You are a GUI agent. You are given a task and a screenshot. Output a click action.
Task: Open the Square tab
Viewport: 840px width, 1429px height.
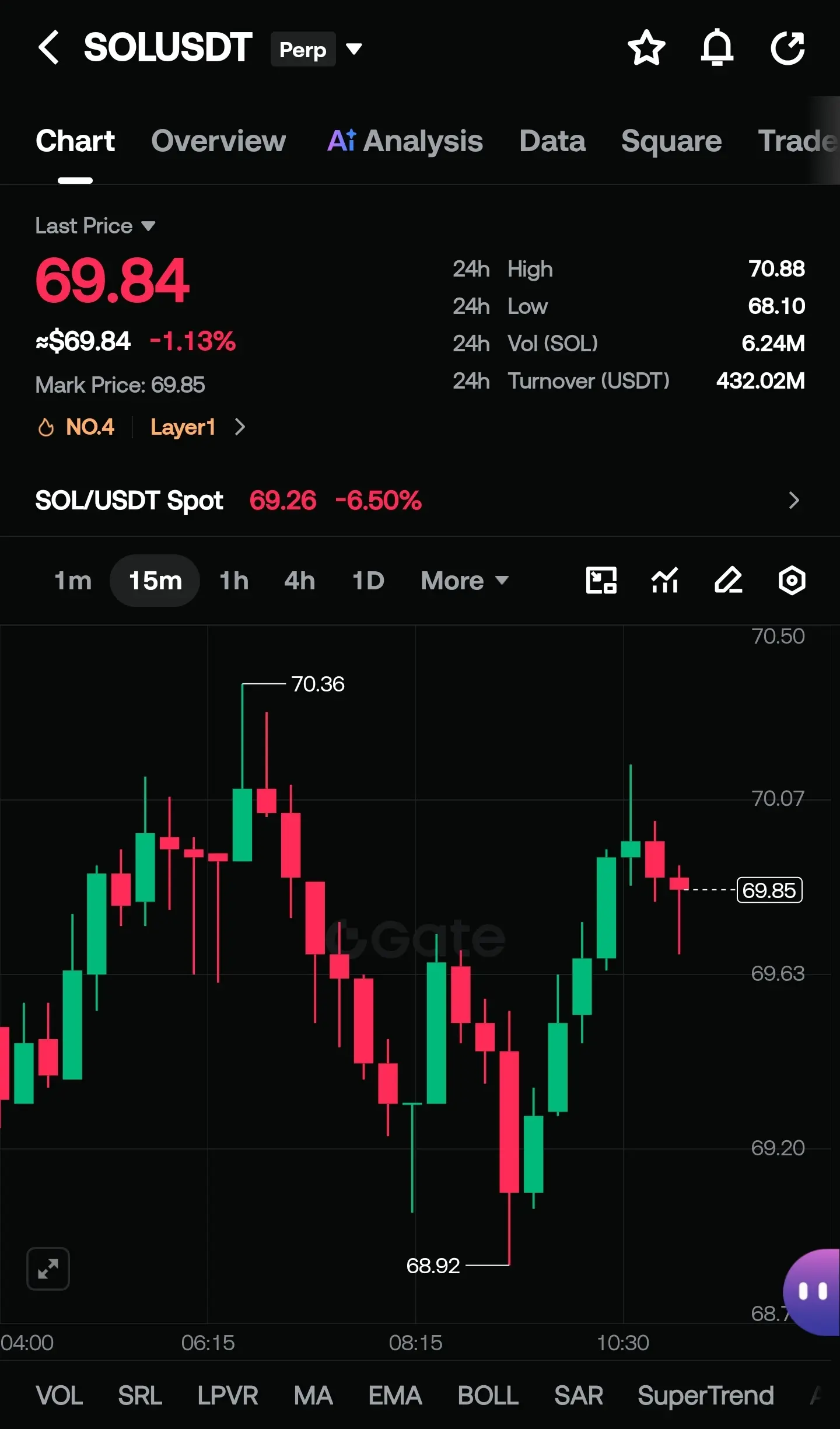pos(671,141)
